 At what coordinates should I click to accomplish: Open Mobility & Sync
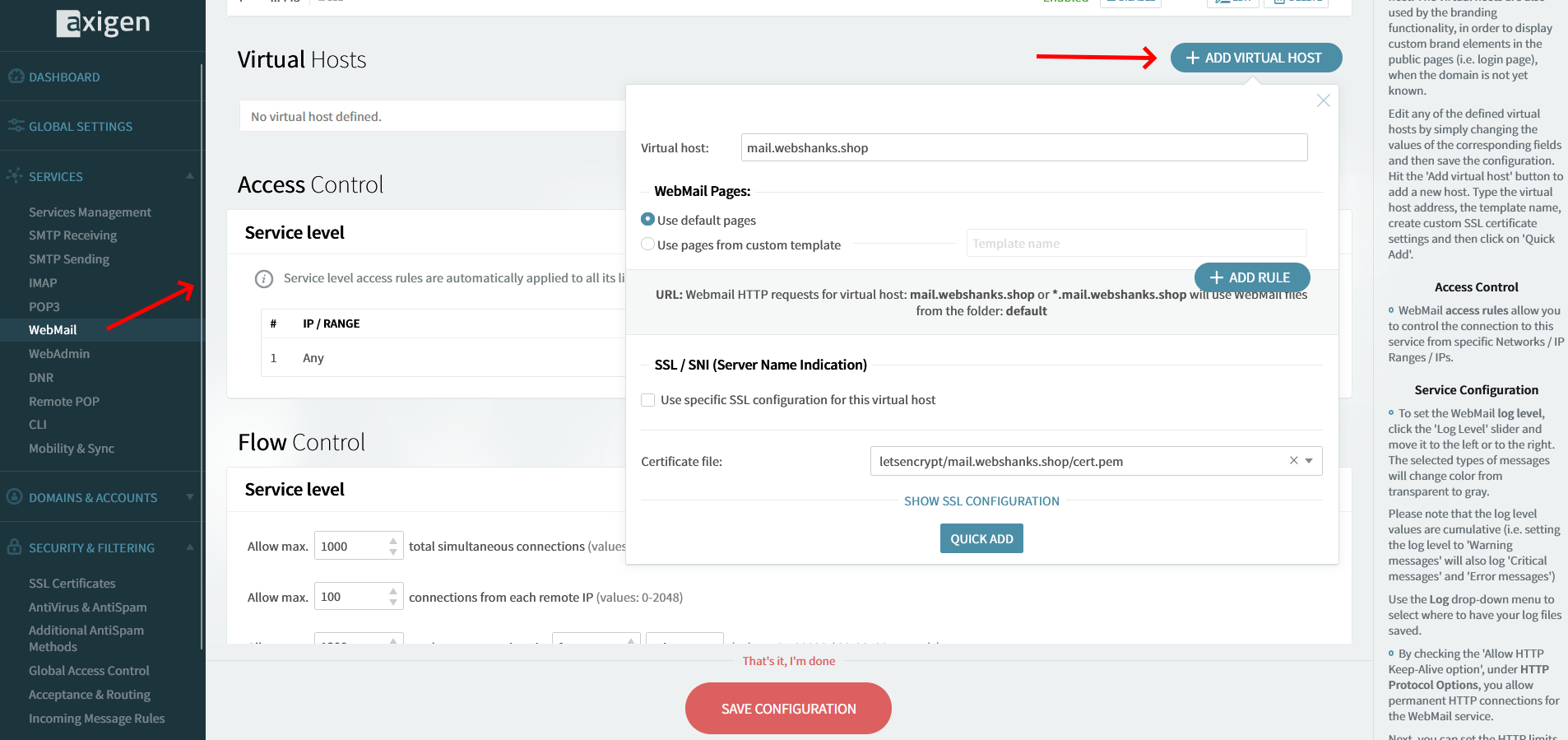pos(72,449)
